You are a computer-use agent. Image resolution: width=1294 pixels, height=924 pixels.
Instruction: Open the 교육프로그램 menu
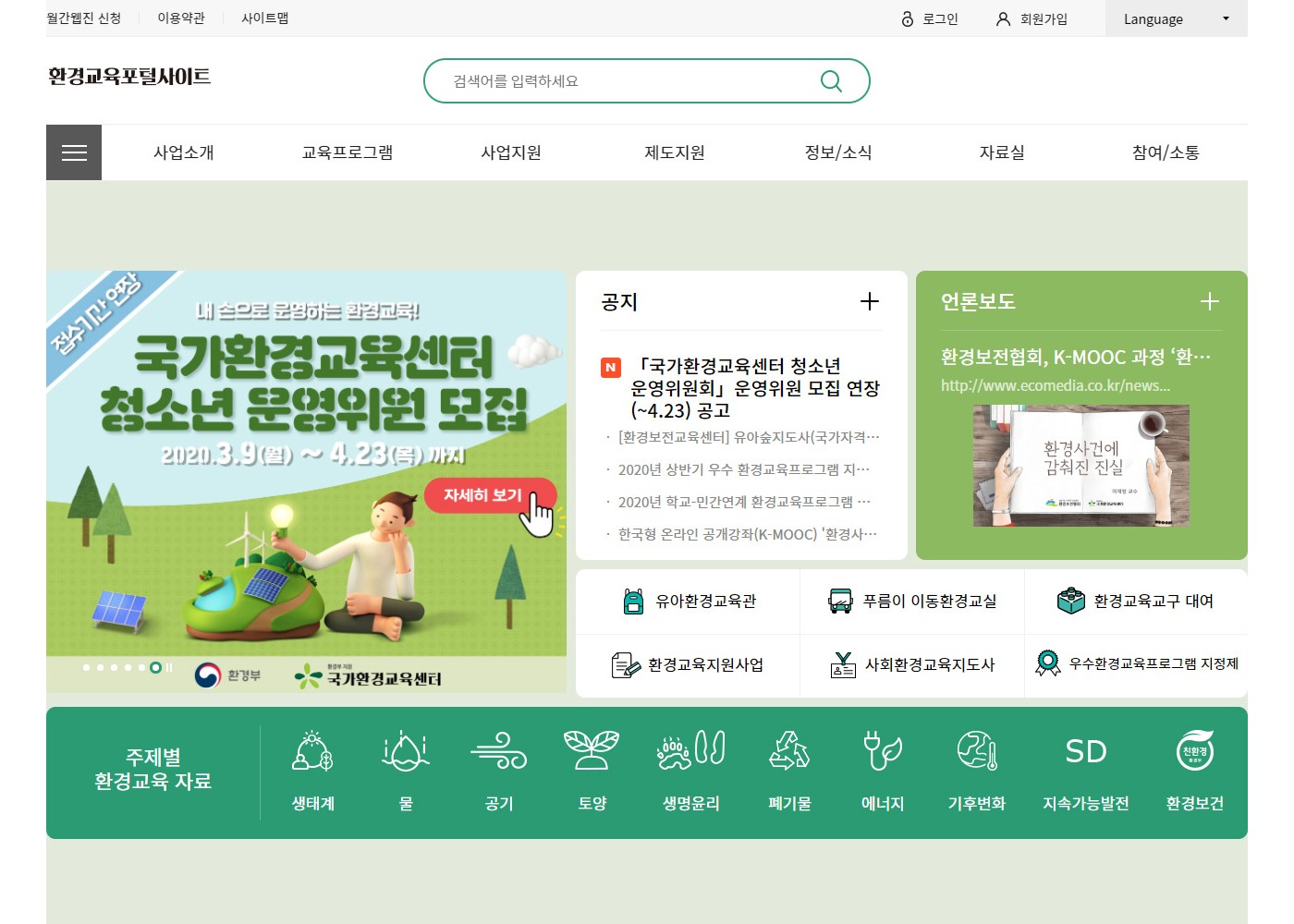point(348,152)
